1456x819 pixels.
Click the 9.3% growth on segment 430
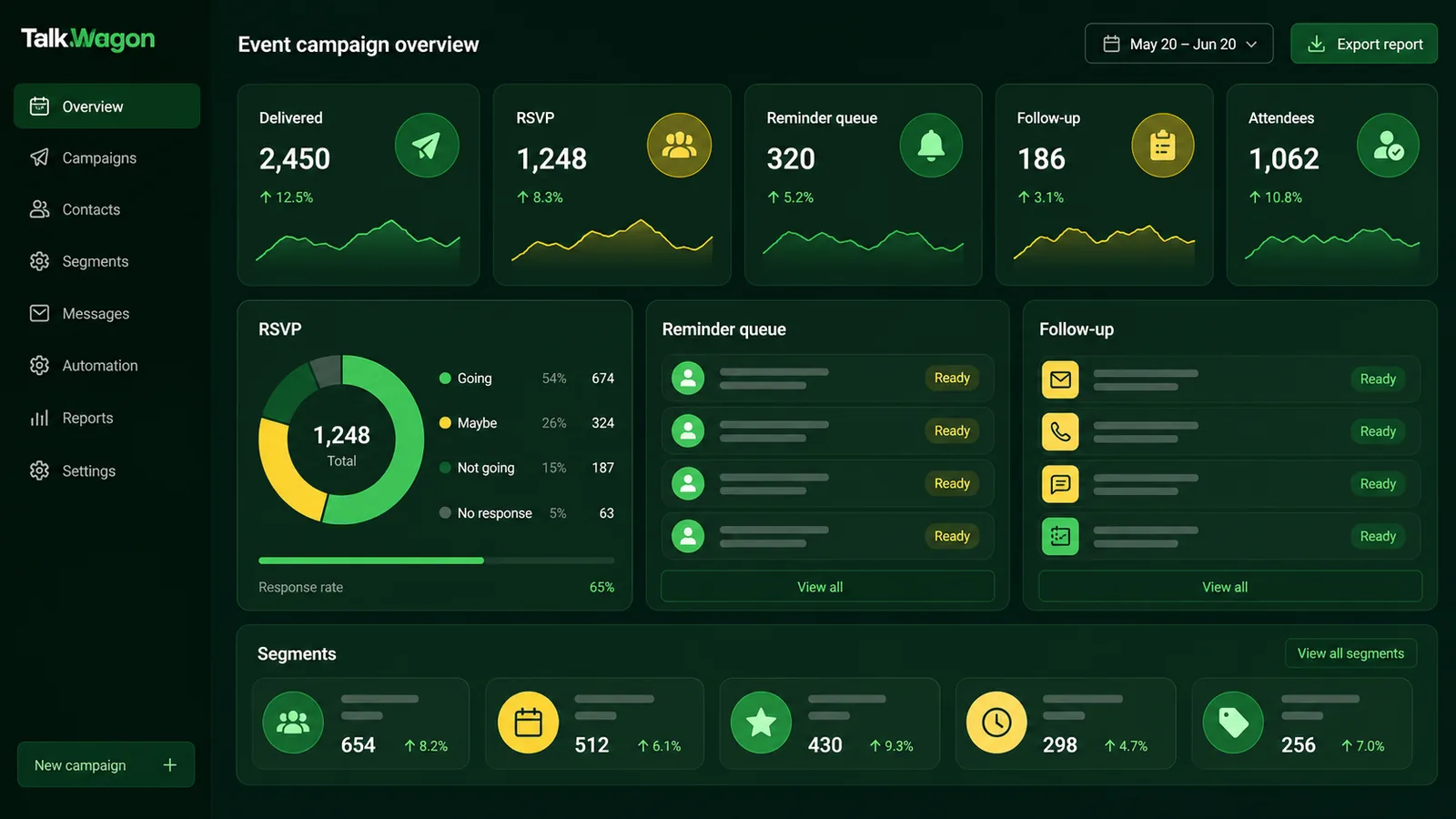point(891,746)
